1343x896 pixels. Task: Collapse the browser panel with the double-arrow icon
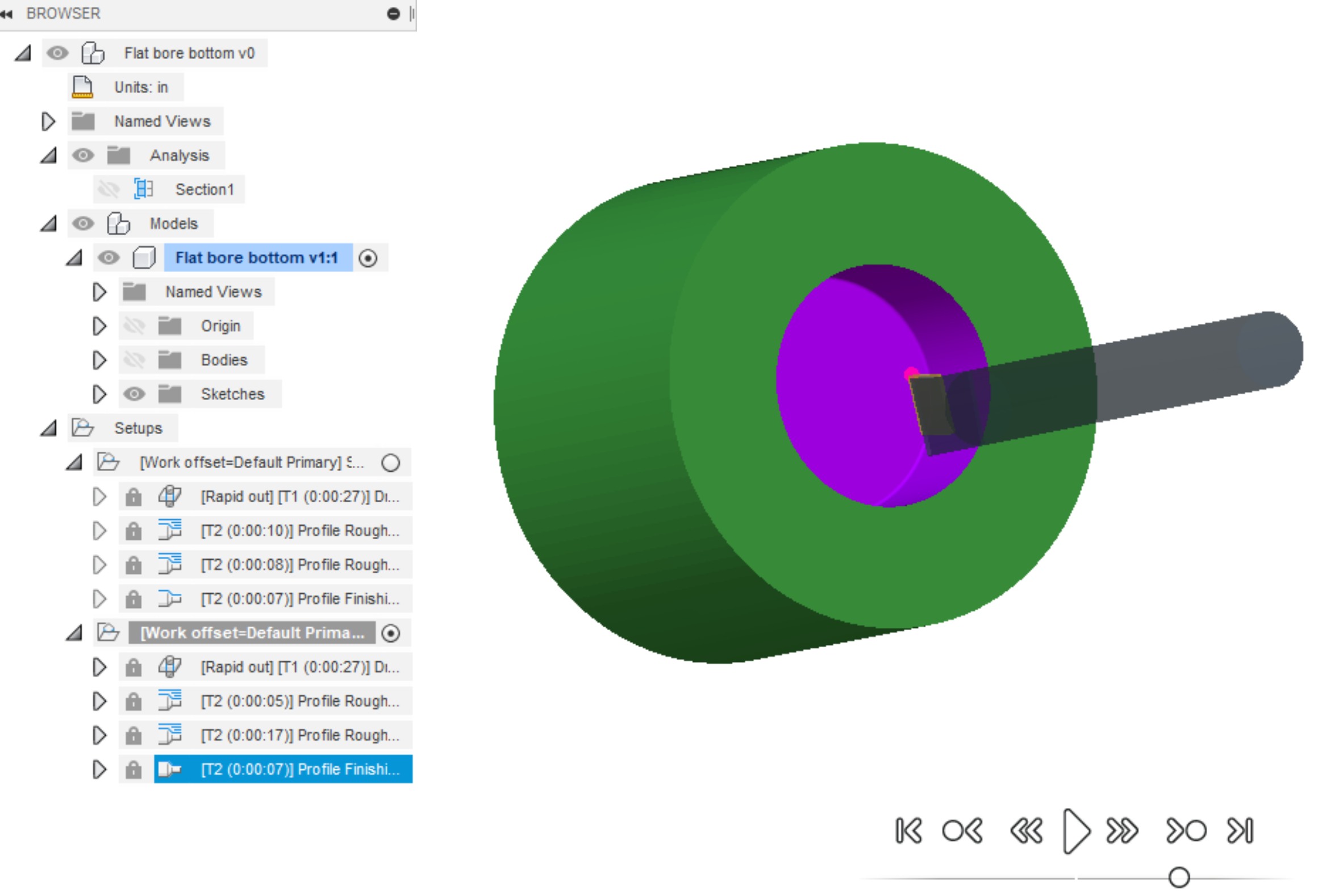pos(6,14)
